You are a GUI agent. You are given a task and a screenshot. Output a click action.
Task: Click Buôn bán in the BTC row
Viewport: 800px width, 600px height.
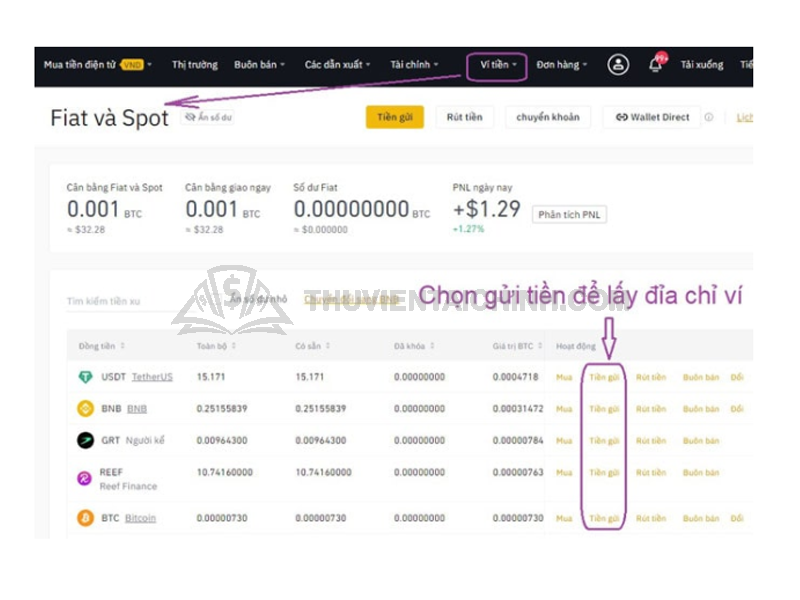click(701, 518)
